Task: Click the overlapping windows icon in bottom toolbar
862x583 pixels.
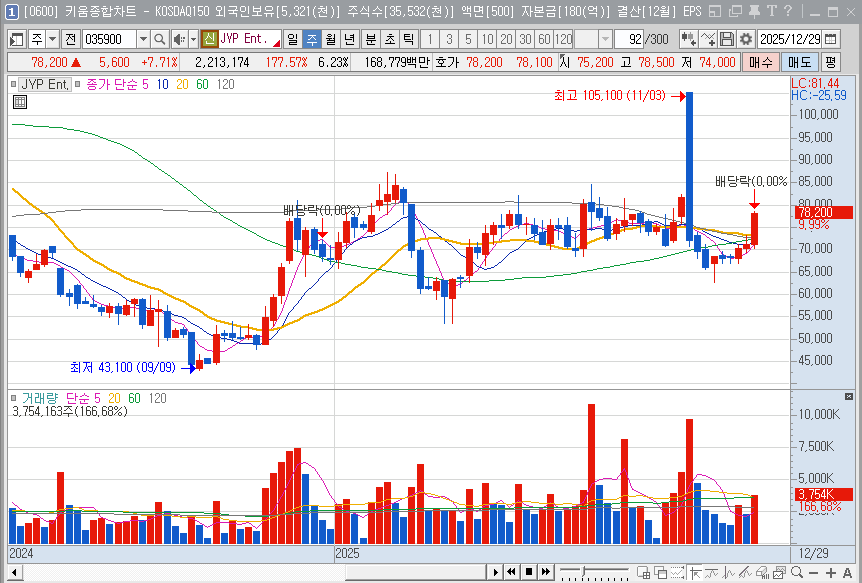Action: [x=660, y=573]
